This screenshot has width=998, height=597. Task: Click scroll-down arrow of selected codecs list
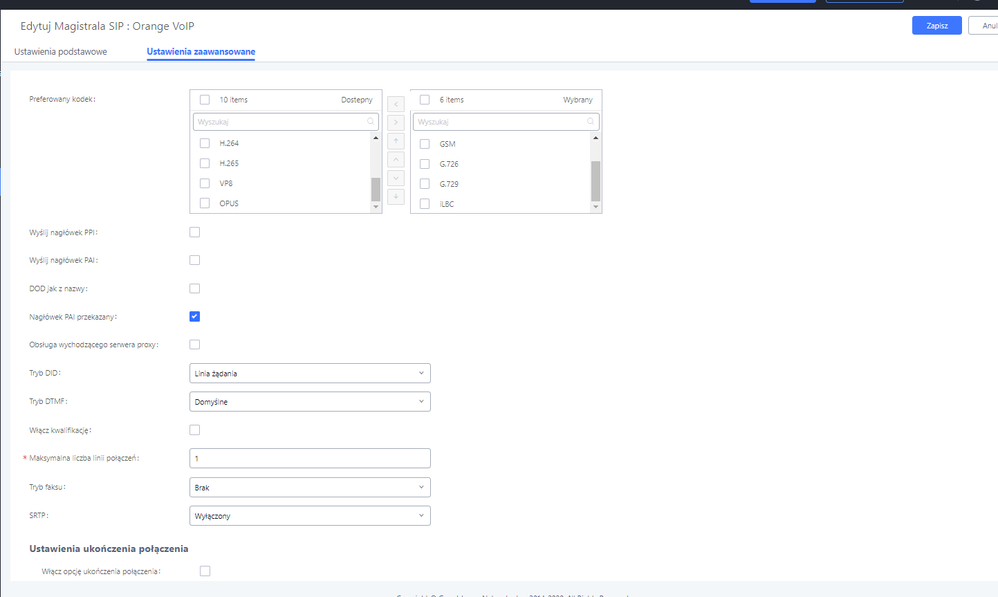[x=596, y=206]
